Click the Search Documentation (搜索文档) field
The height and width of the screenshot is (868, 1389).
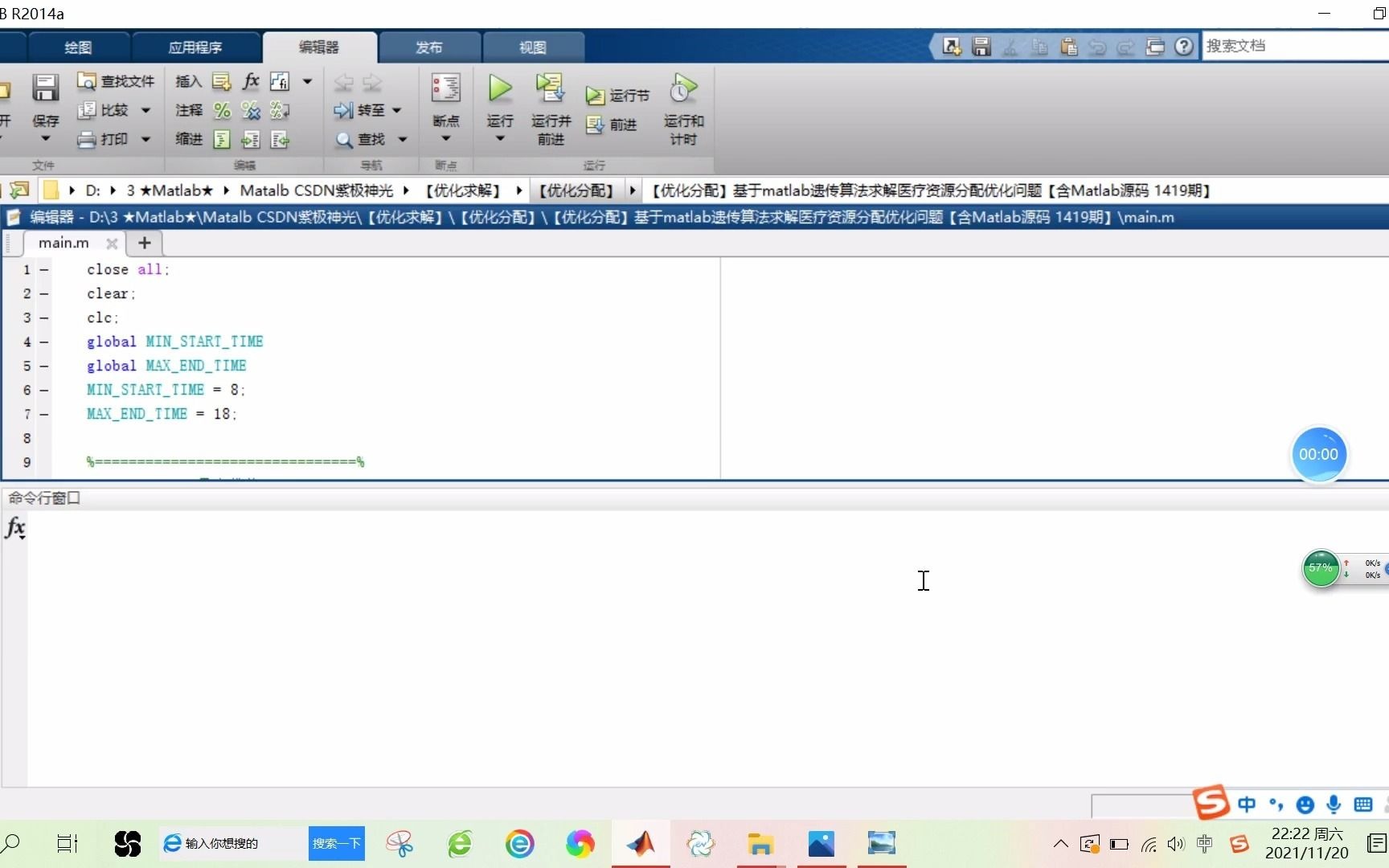click(1295, 46)
